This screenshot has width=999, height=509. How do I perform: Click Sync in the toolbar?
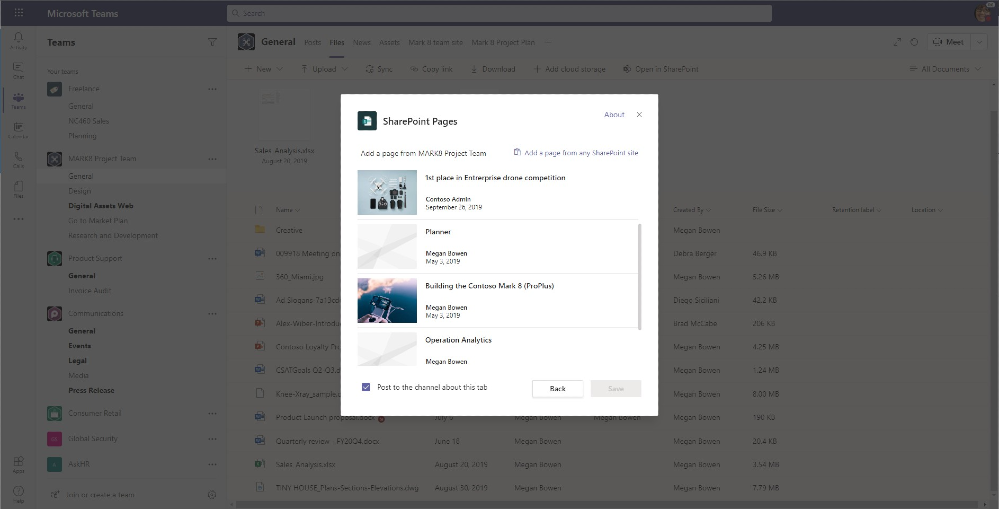[x=378, y=69]
